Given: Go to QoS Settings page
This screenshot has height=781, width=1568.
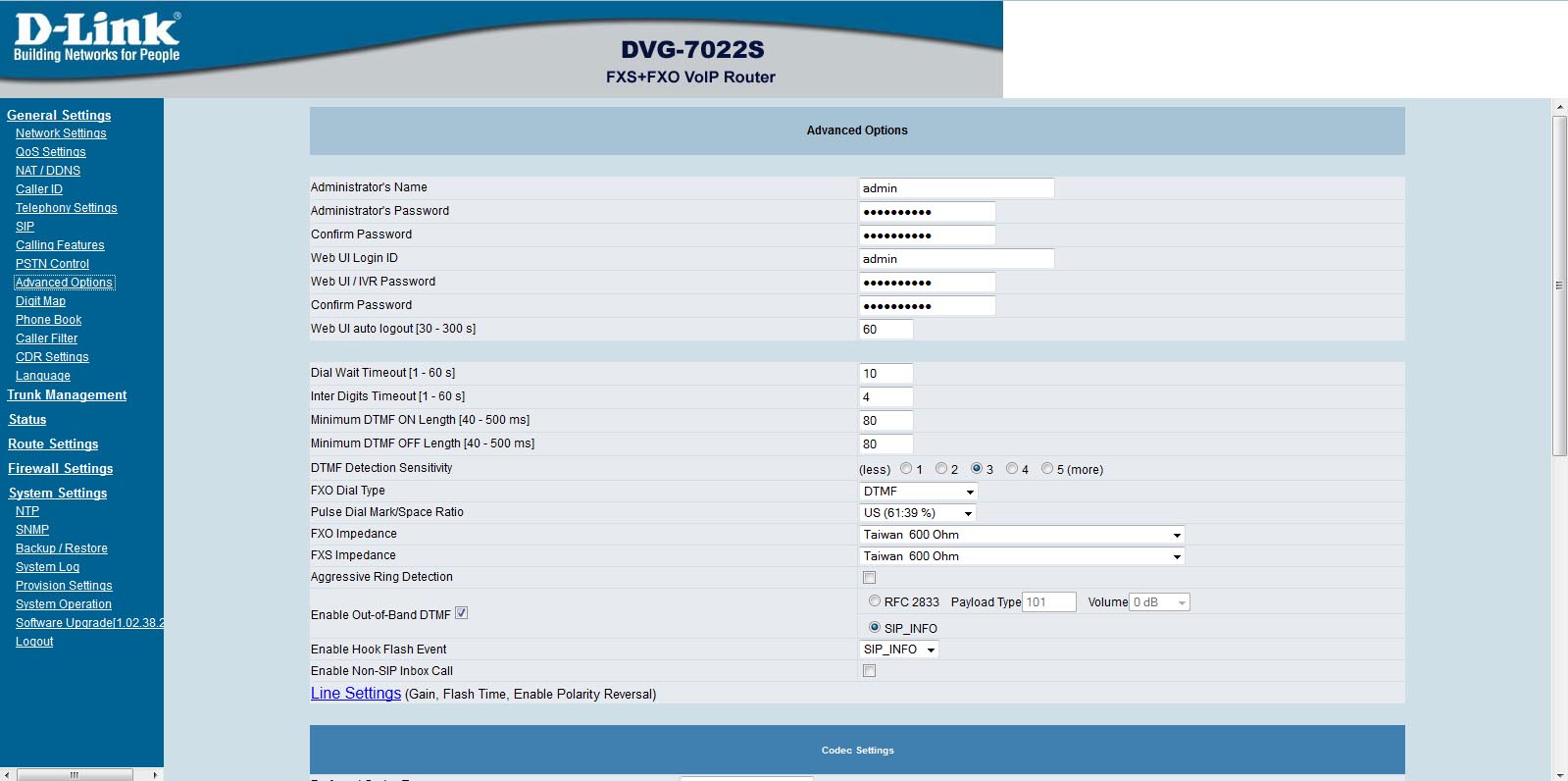Looking at the screenshot, I should click(51, 152).
